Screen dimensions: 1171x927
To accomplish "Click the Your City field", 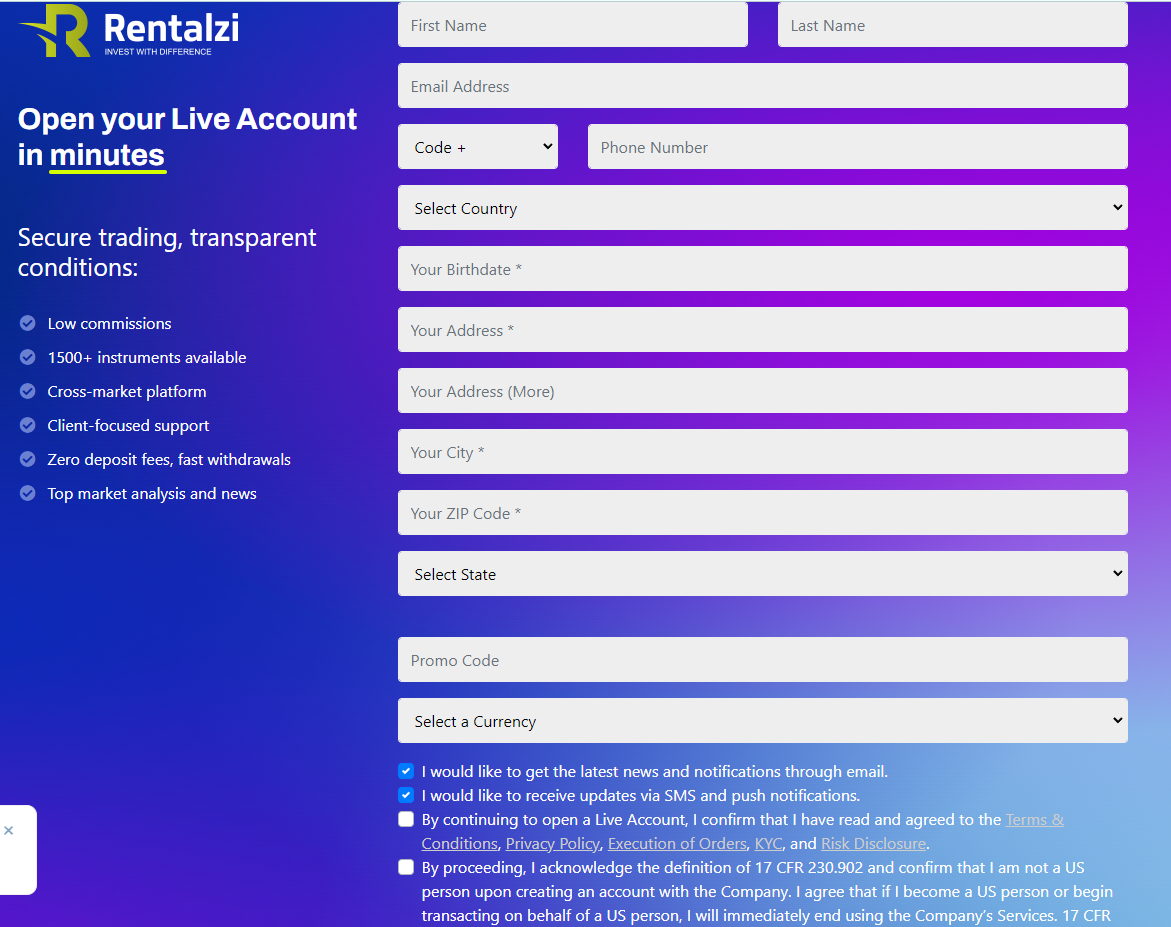I will tap(762, 452).
